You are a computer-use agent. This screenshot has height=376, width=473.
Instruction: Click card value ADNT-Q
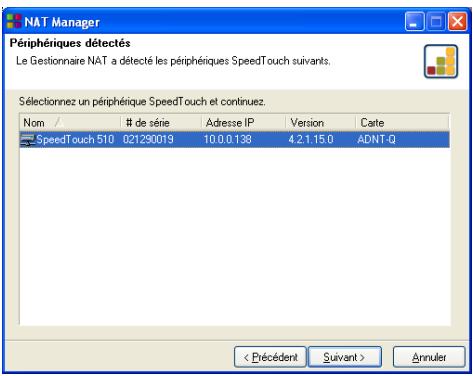pyautogui.click(x=377, y=139)
